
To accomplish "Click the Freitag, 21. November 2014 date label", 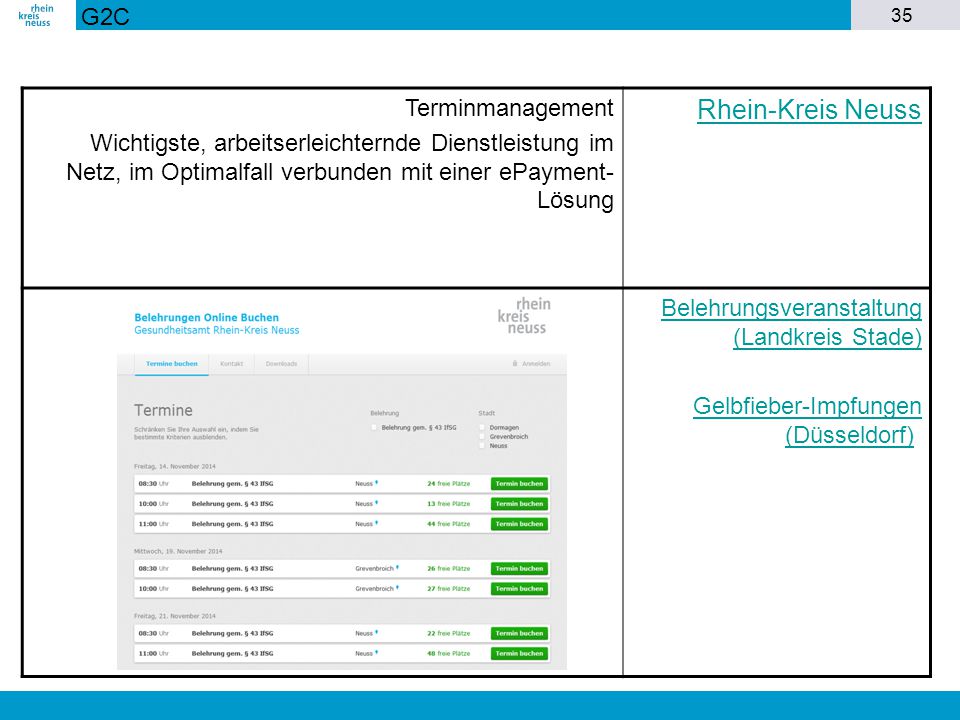I will pyautogui.click(x=174, y=616).
